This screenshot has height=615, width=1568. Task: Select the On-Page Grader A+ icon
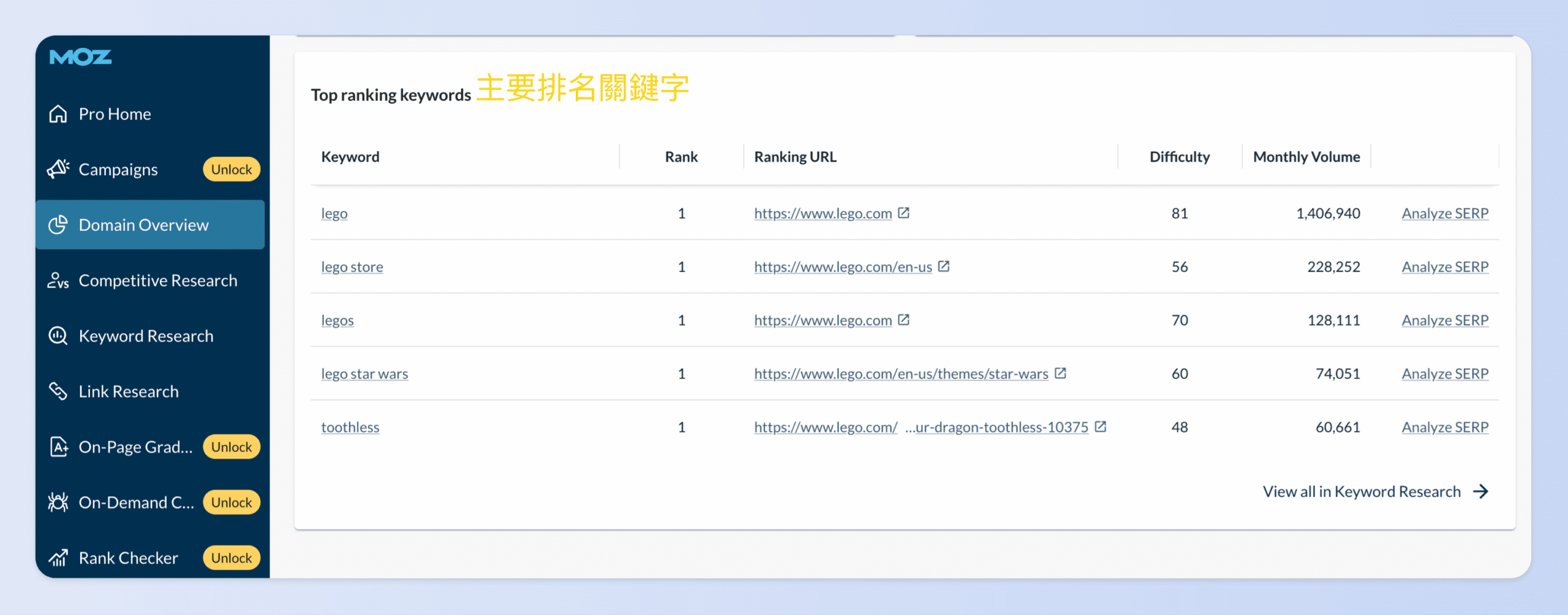(58, 447)
